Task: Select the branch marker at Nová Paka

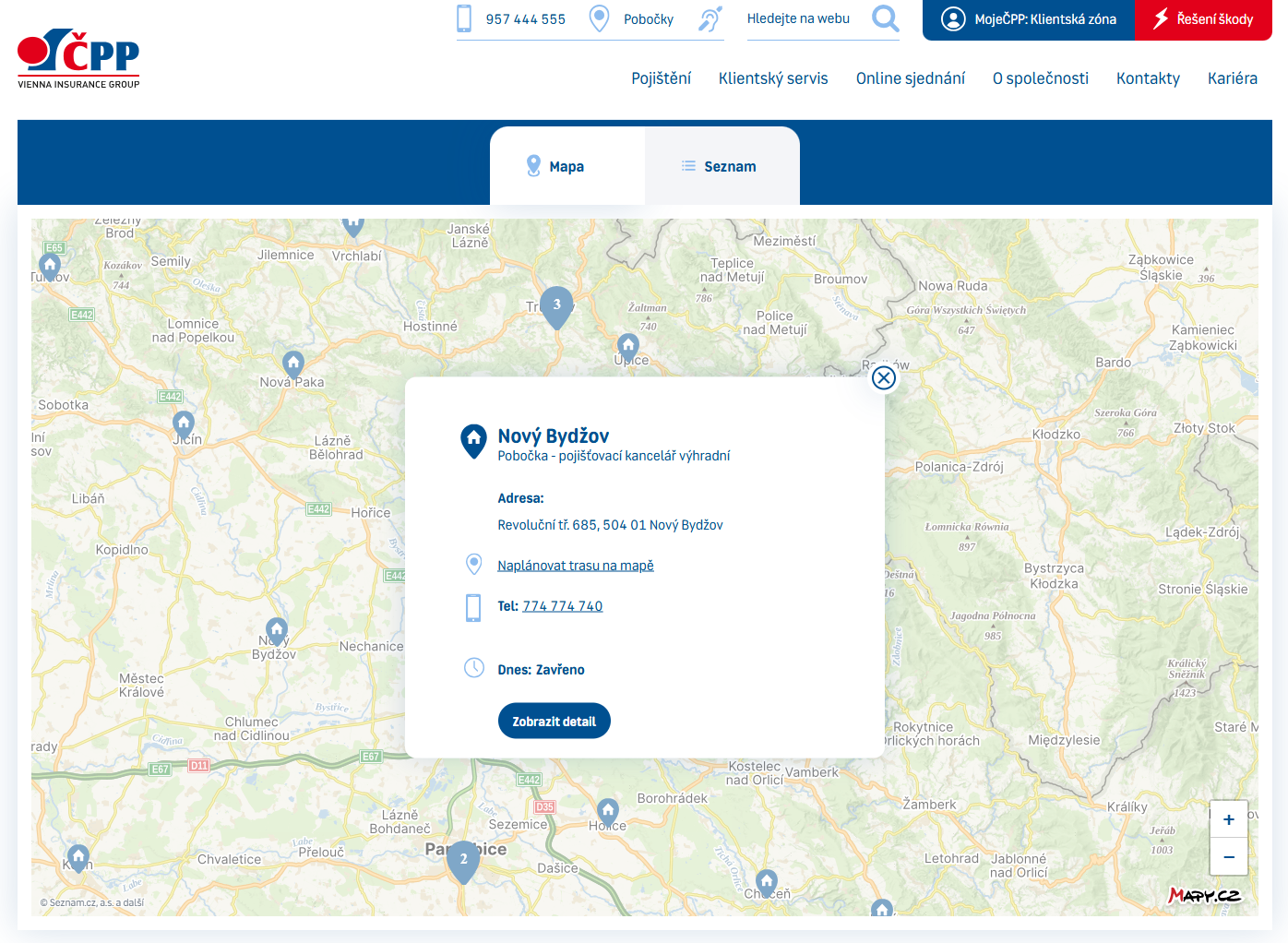Action: [293, 365]
